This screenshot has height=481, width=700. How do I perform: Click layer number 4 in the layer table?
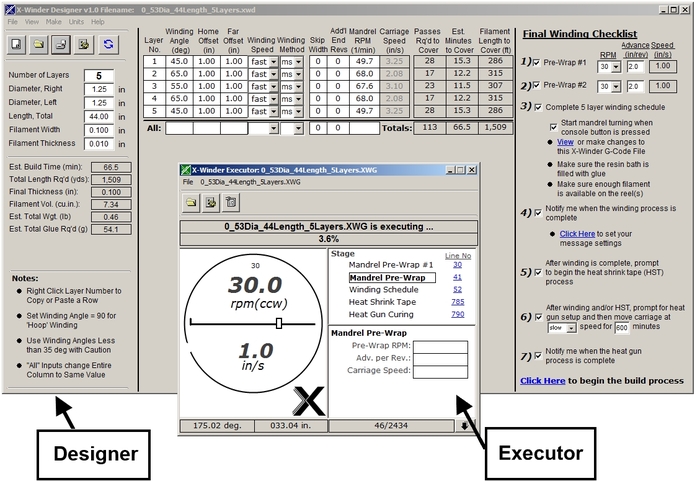click(154, 99)
